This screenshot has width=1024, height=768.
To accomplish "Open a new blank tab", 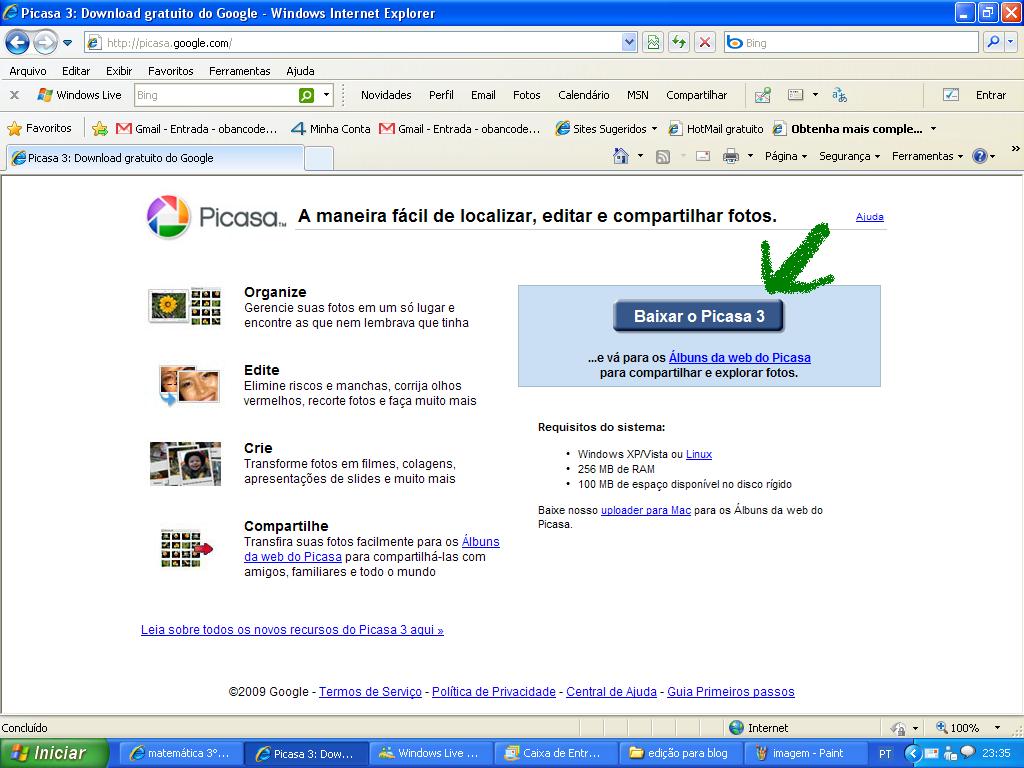I will click(x=319, y=159).
